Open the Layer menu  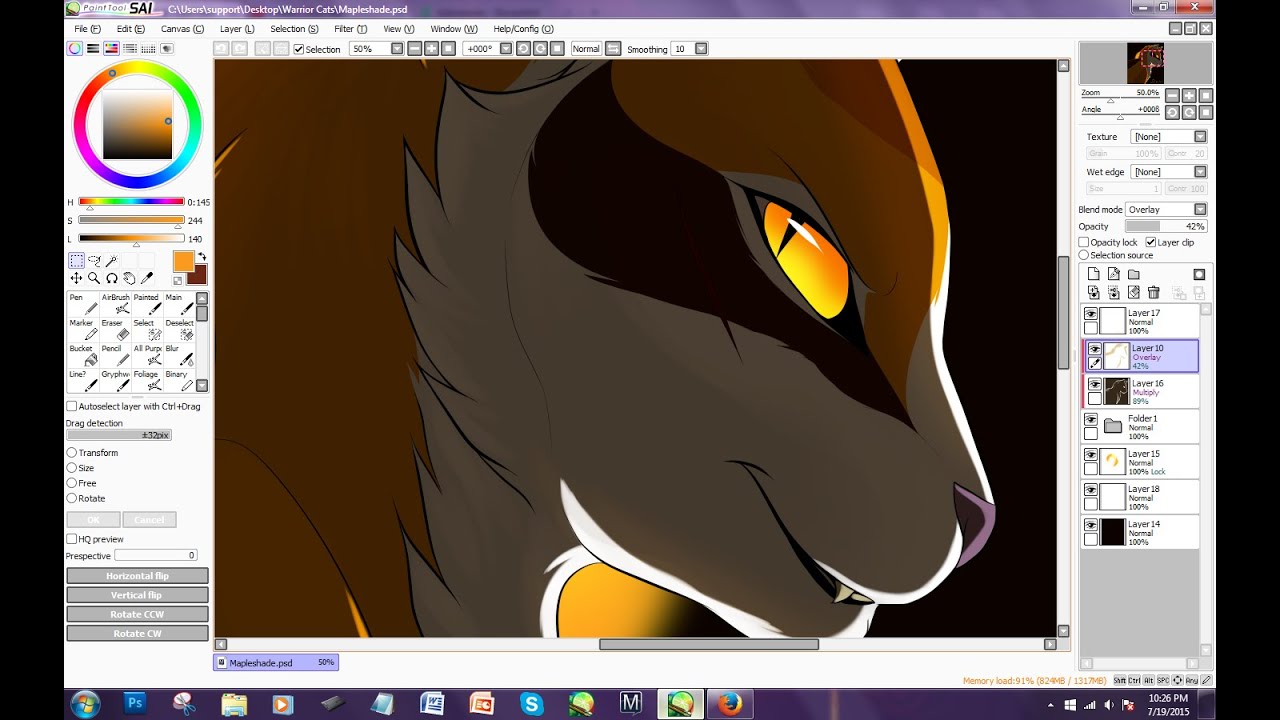pyautogui.click(x=237, y=29)
